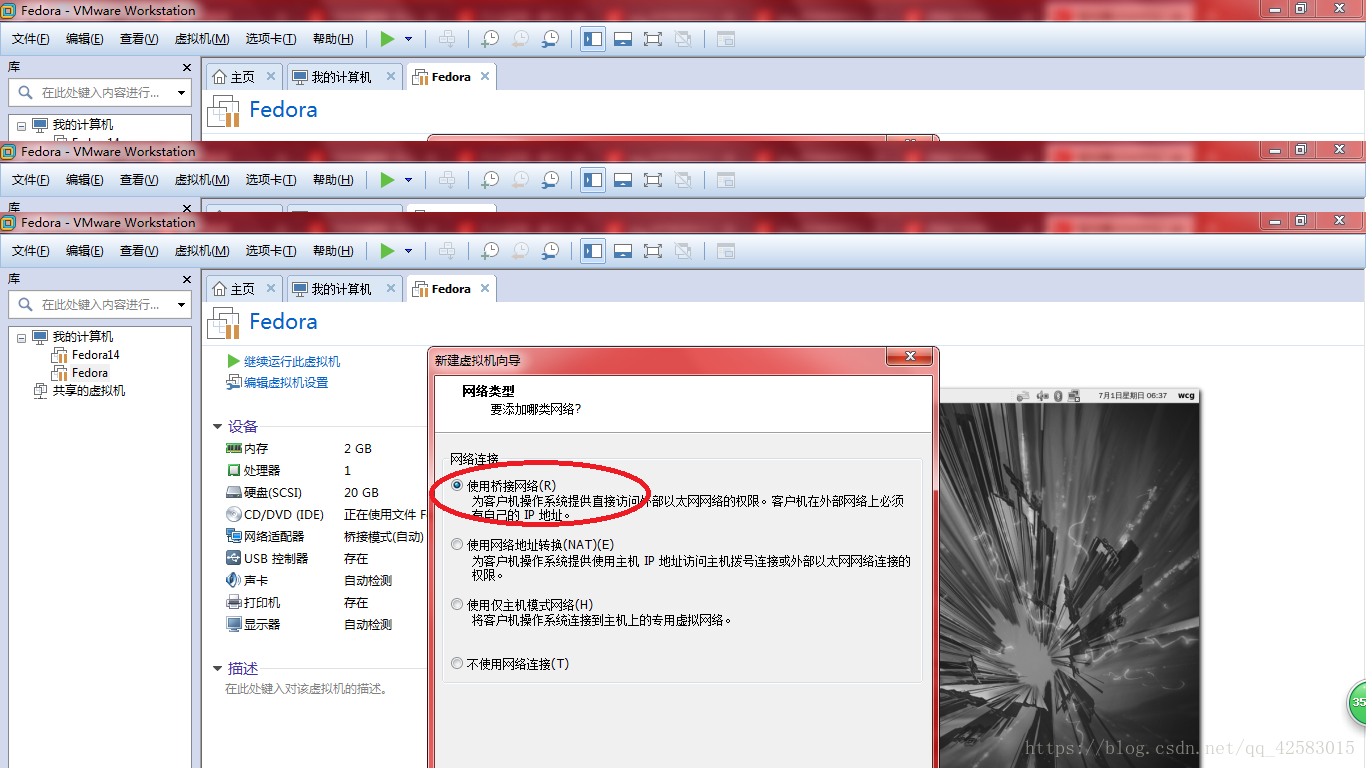The image size is (1366, 768).
Task: Open snapshot manager icon in frontmost window toolbar
Action: pos(551,250)
